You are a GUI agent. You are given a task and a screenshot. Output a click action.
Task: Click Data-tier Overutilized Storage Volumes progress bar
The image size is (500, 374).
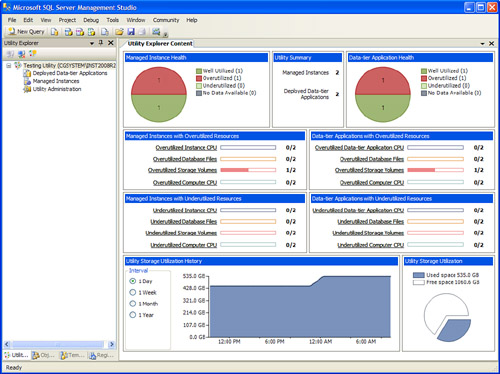(435, 170)
